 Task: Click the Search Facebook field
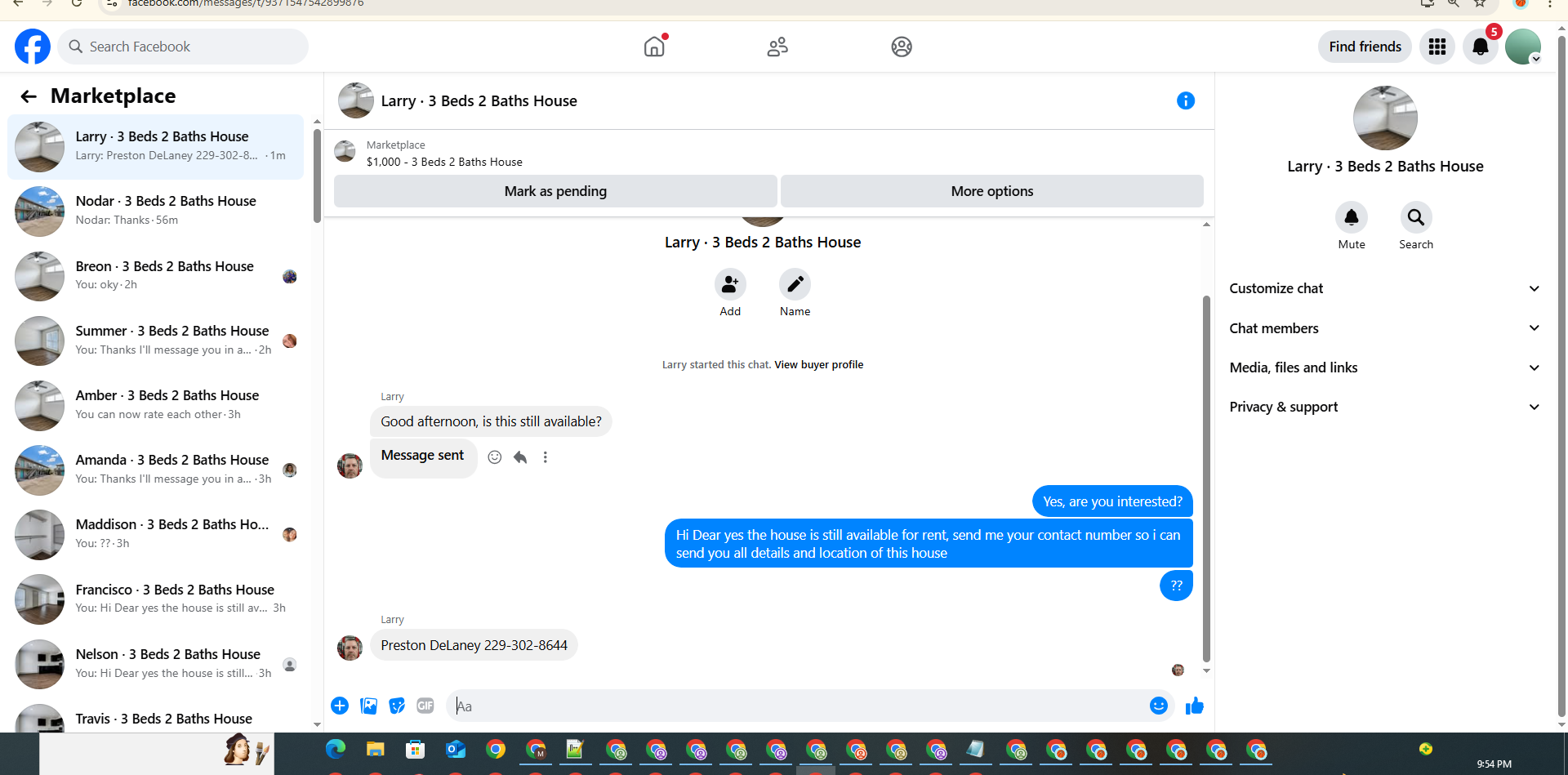183,47
